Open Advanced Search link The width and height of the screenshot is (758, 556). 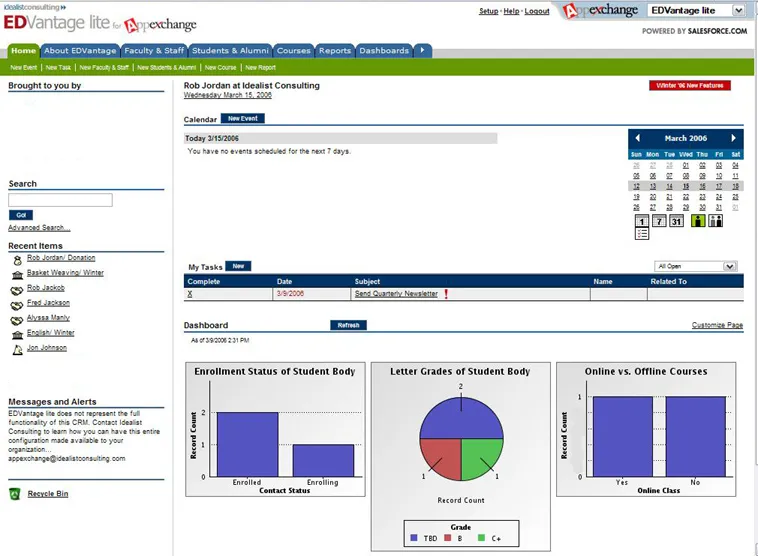pyautogui.click(x=39, y=228)
